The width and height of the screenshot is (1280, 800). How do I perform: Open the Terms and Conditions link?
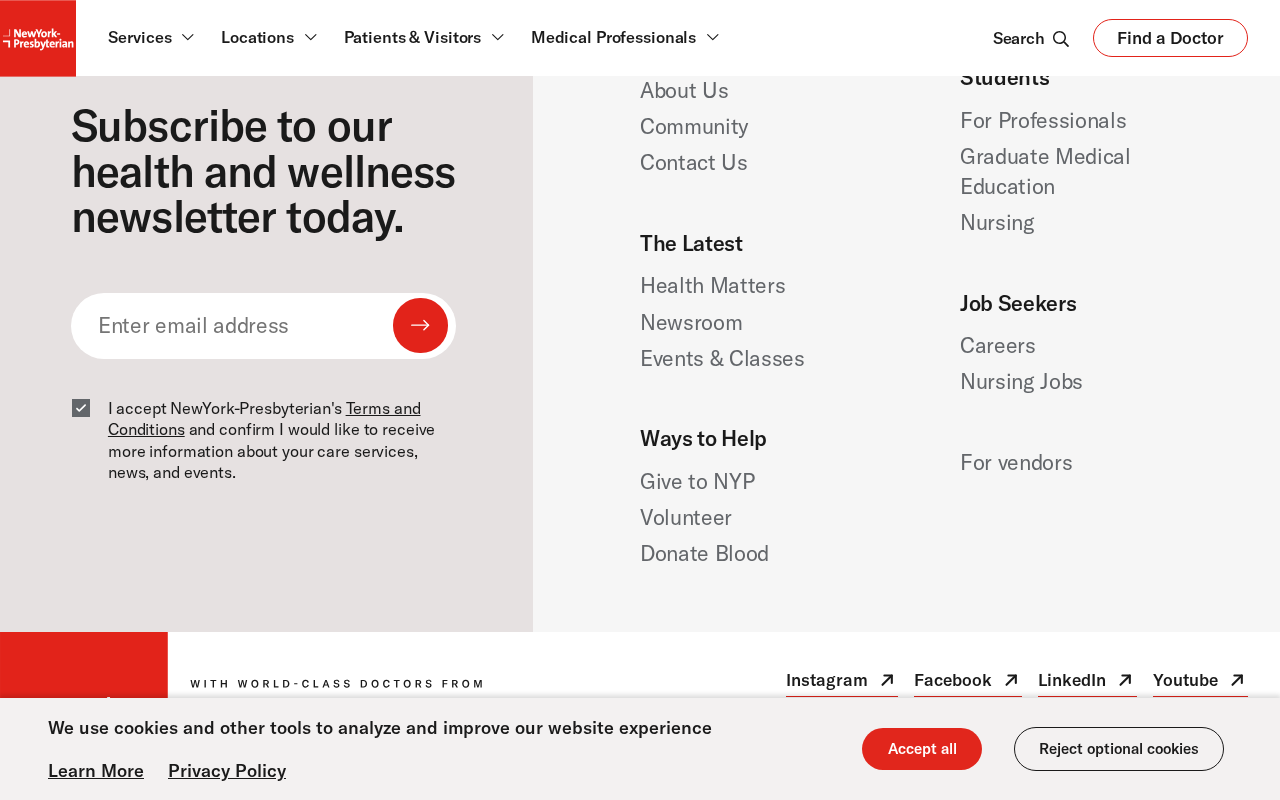click(x=264, y=419)
